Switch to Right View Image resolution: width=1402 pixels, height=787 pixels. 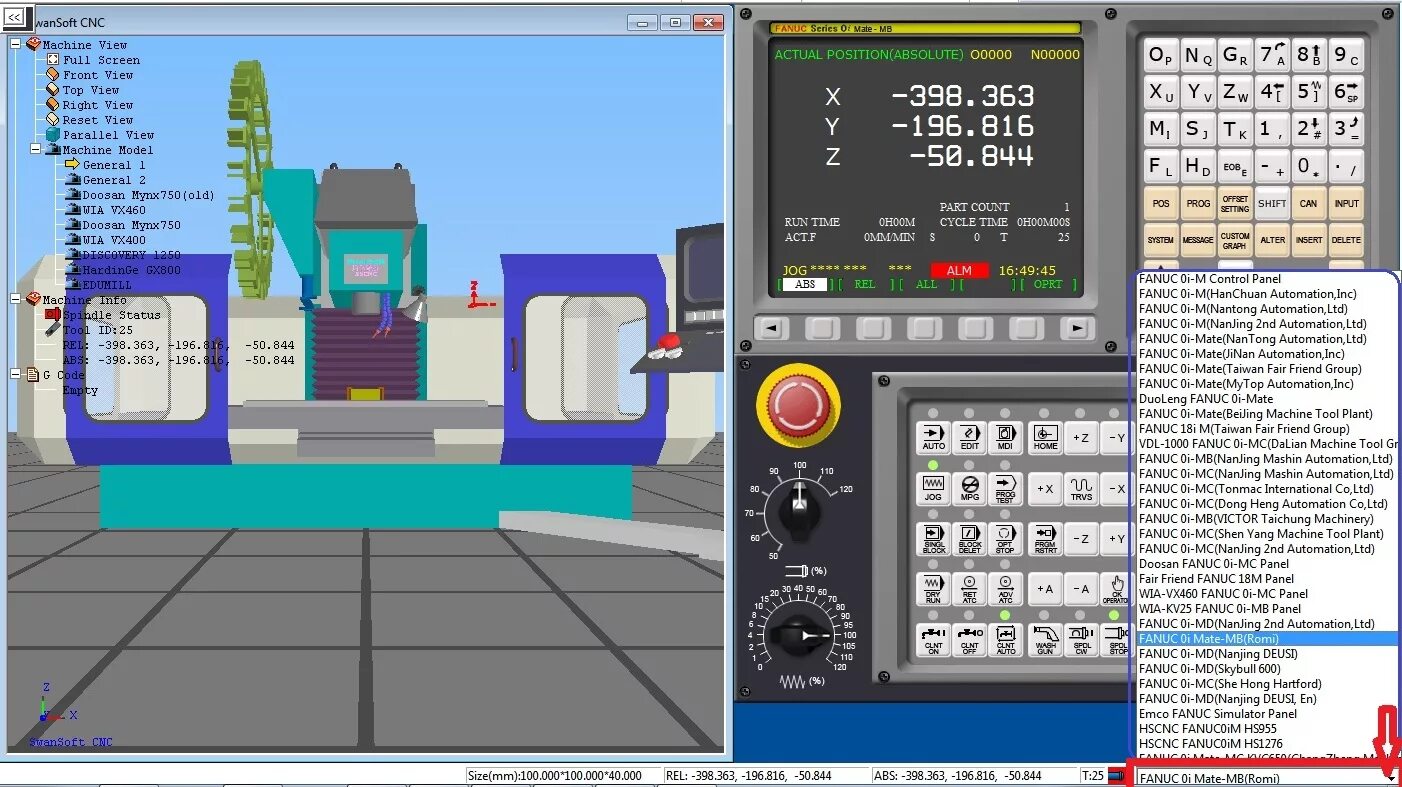pos(98,105)
